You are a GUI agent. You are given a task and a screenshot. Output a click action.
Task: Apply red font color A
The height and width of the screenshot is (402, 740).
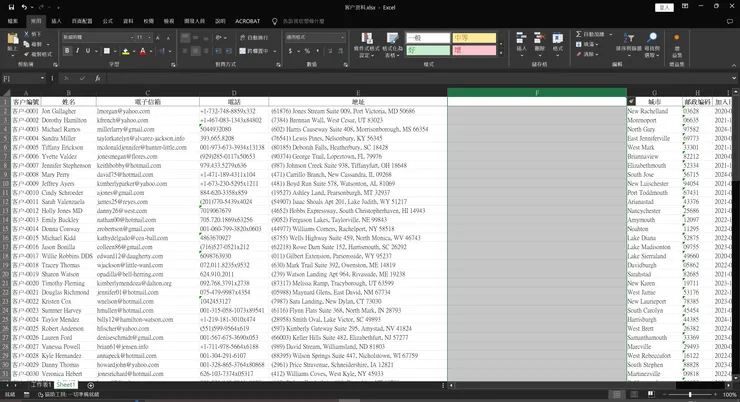(x=143, y=51)
